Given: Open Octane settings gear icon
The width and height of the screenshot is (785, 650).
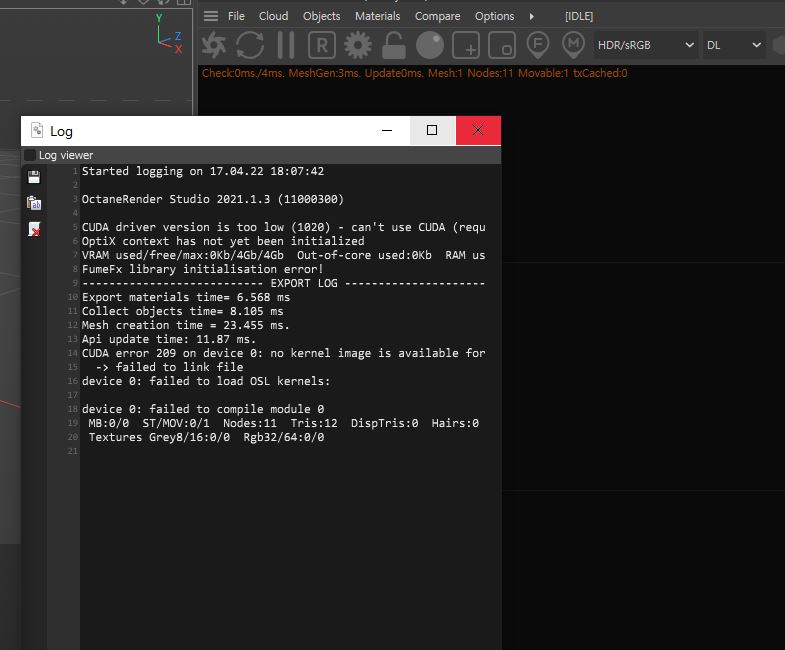Looking at the screenshot, I should (358, 45).
